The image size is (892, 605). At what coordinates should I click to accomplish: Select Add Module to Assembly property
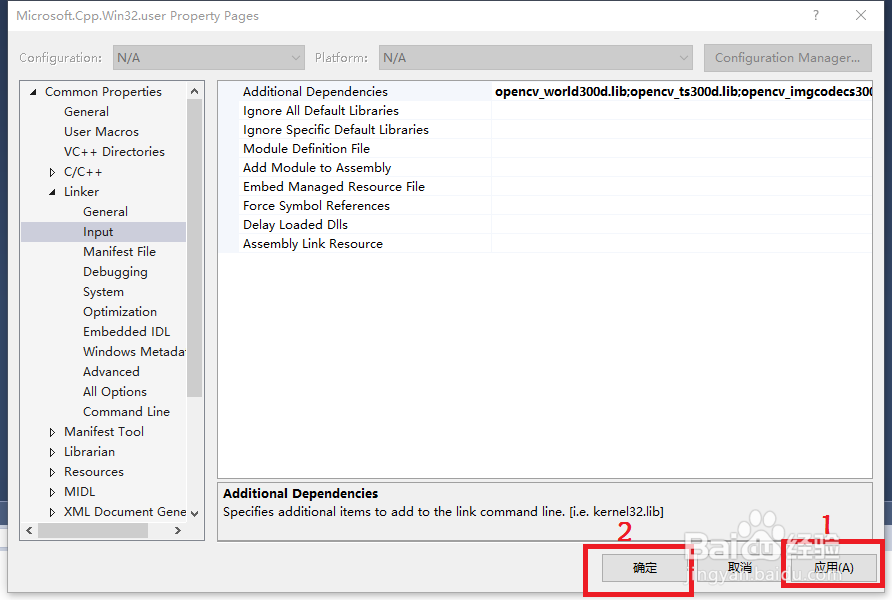317,168
